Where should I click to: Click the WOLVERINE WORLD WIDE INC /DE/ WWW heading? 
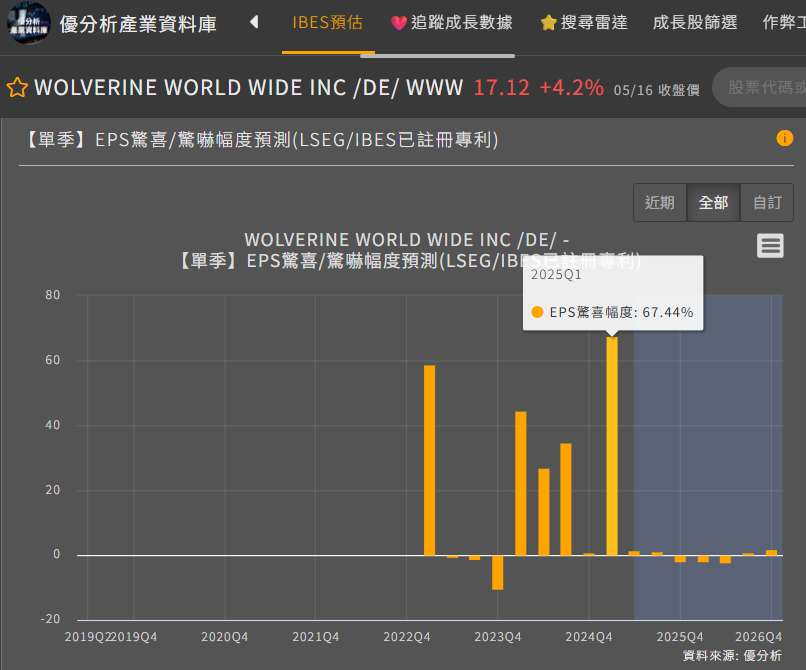(x=249, y=88)
